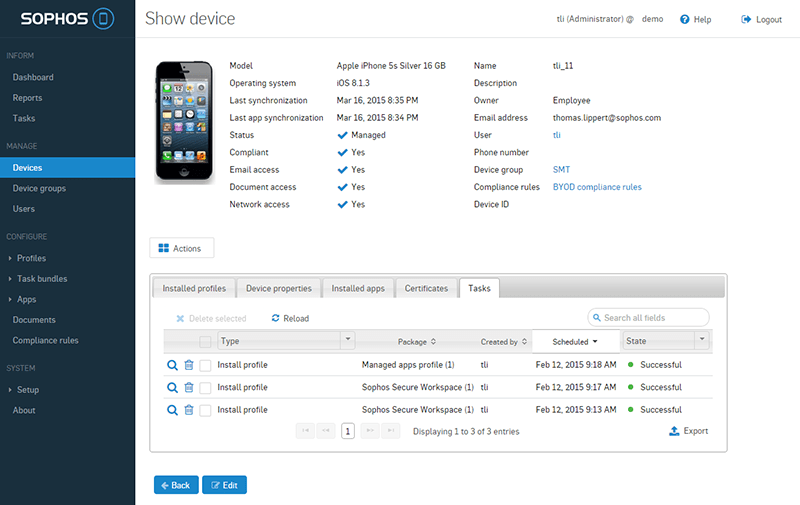View details of the Managed apps profile task
The height and width of the screenshot is (505, 800).
pyautogui.click(x=172, y=365)
